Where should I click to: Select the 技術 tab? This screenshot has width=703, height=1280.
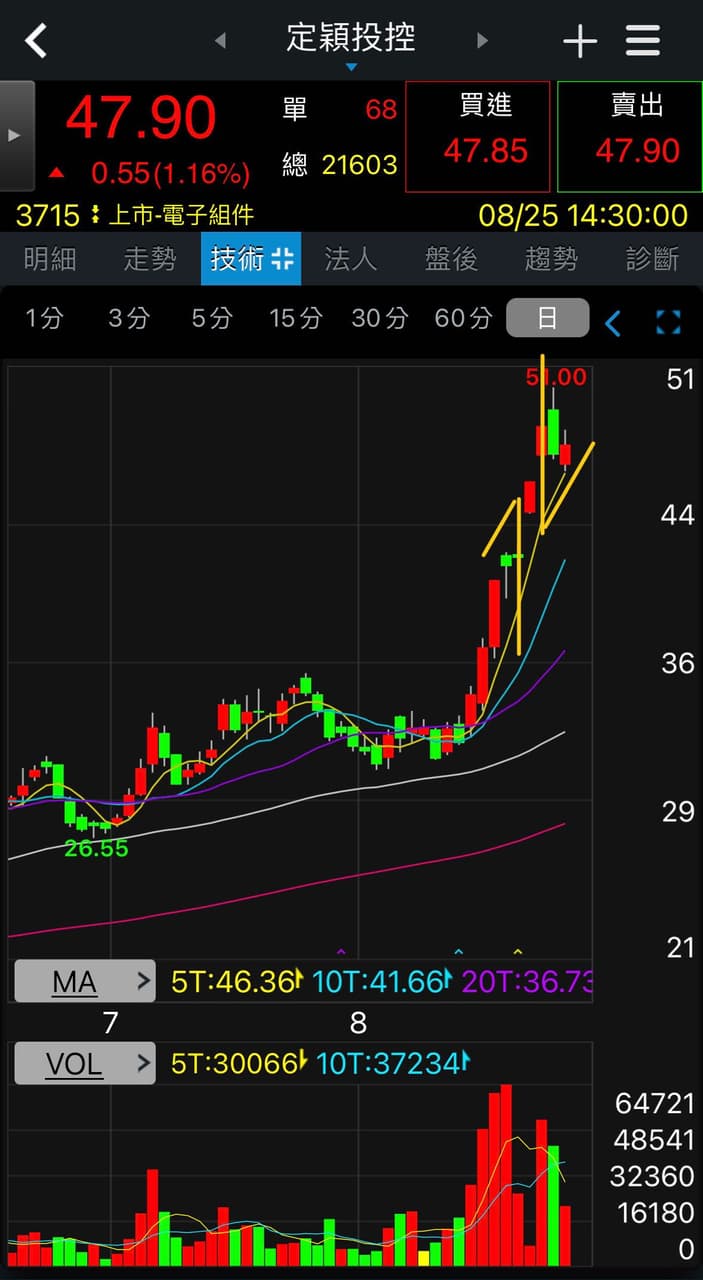click(251, 259)
